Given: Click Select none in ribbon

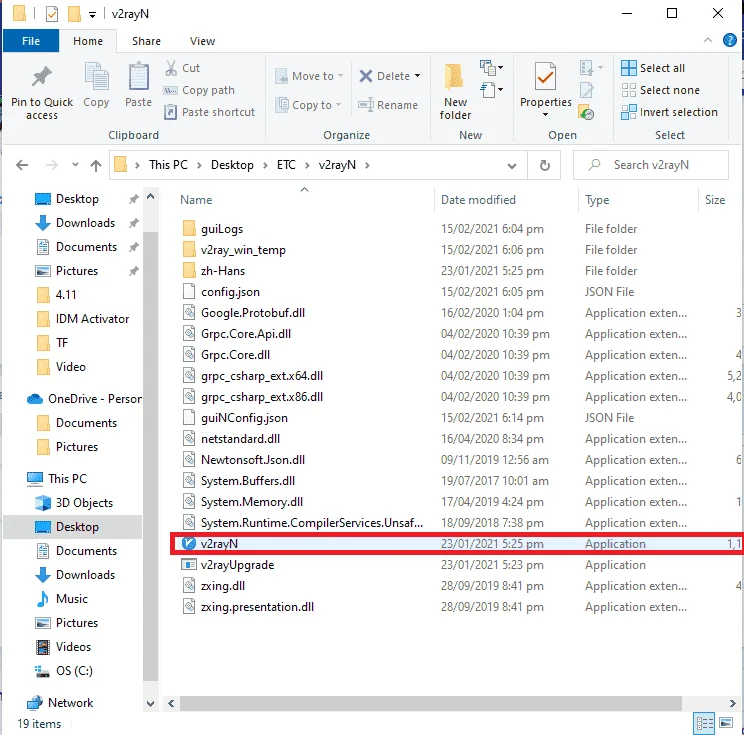Looking at the screenshot, I should (660, 90).
